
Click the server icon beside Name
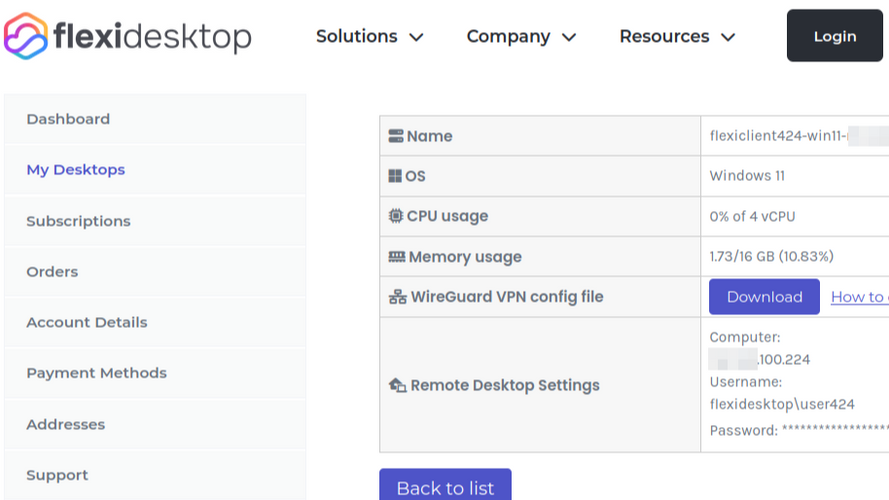(396, 136)
